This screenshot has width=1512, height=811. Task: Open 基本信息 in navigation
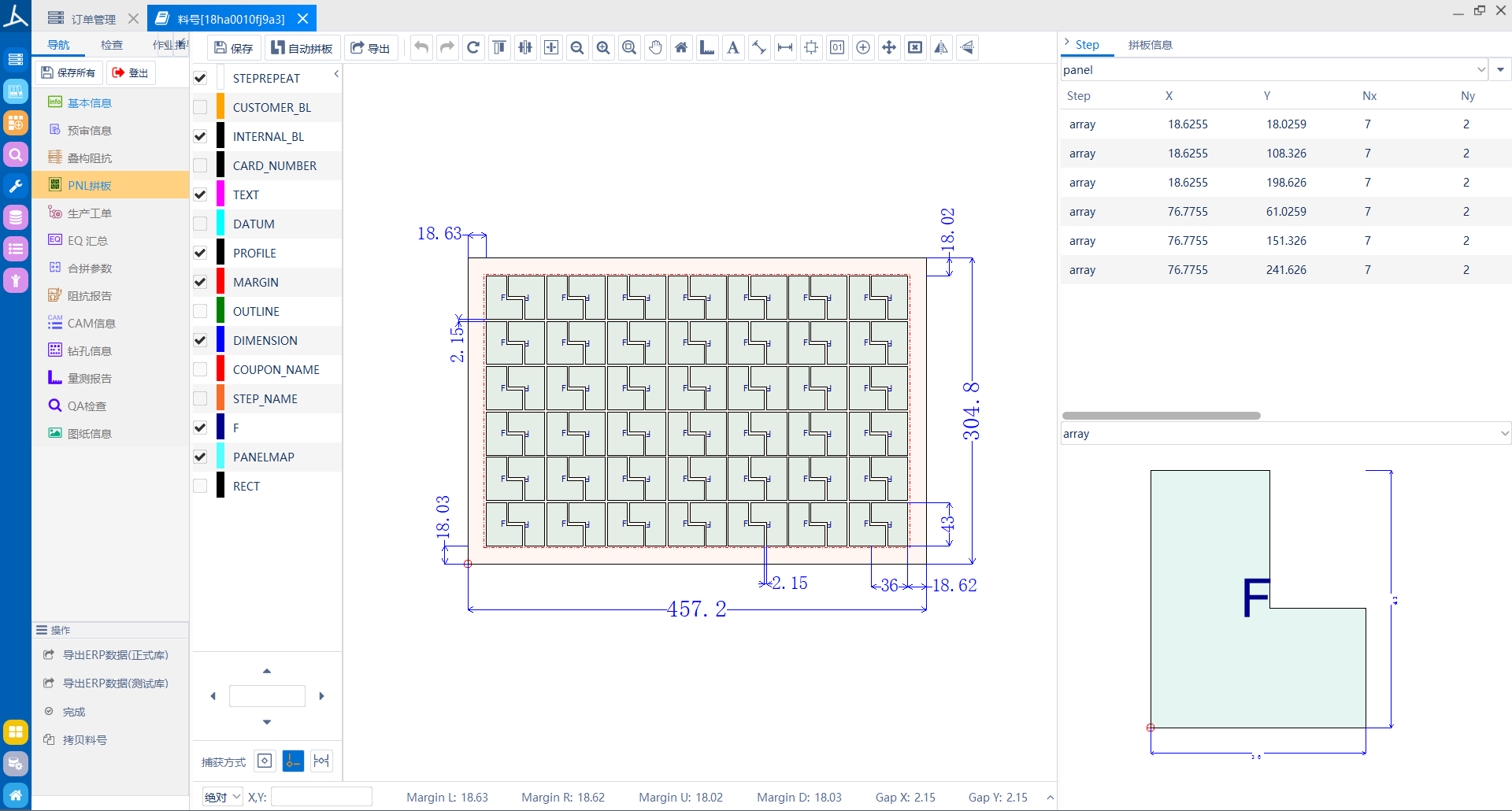click(x=89, y=103)
